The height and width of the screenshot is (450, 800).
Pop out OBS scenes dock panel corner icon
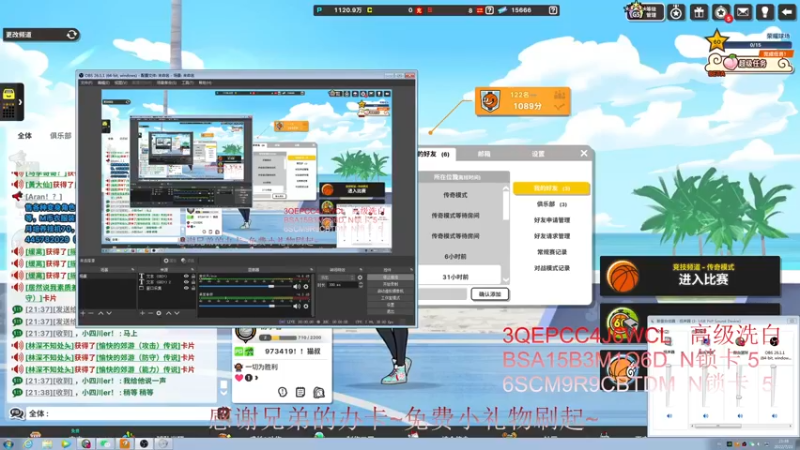[x=133, y=269]
